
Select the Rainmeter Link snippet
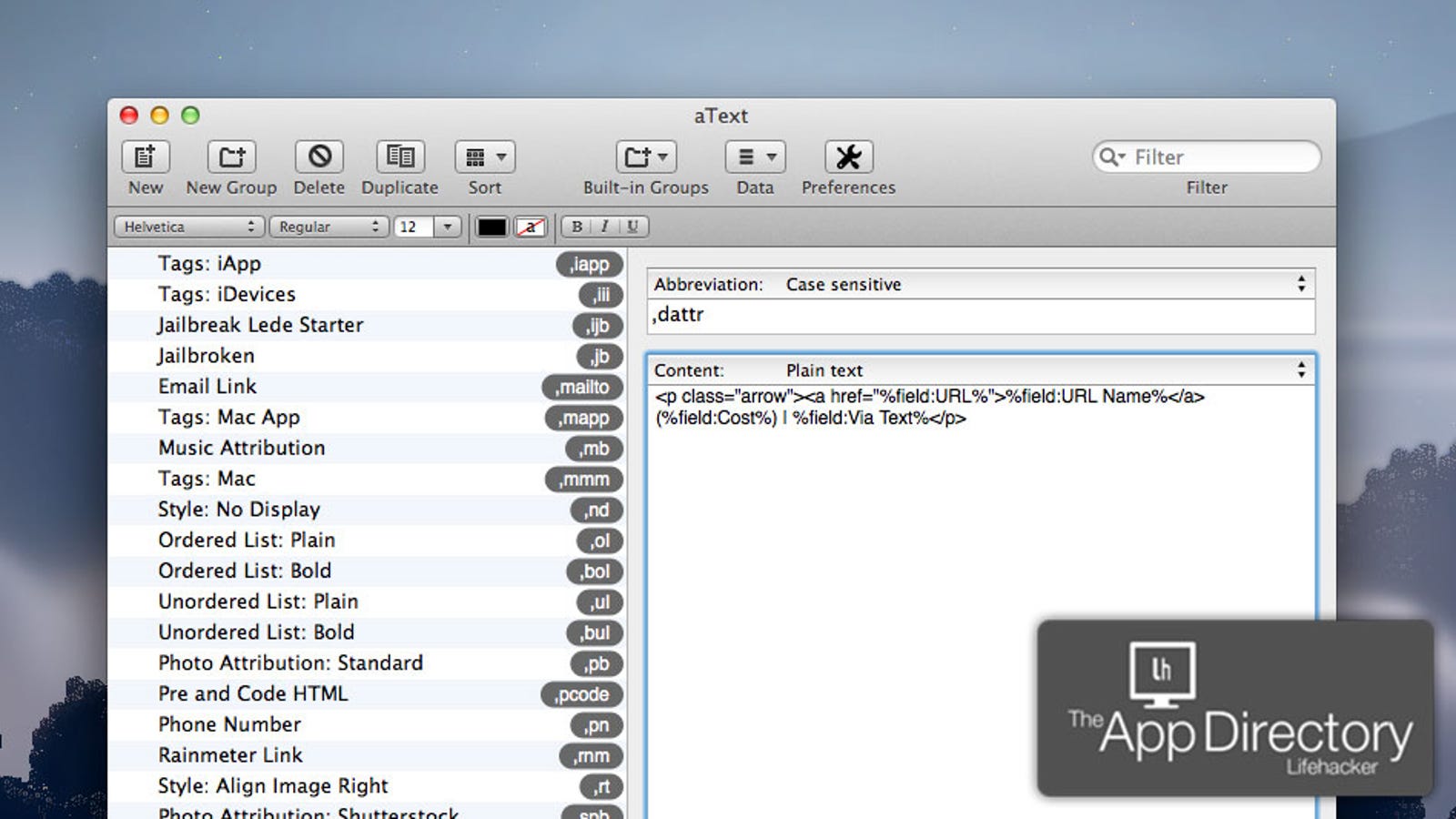tap(367, 755)
